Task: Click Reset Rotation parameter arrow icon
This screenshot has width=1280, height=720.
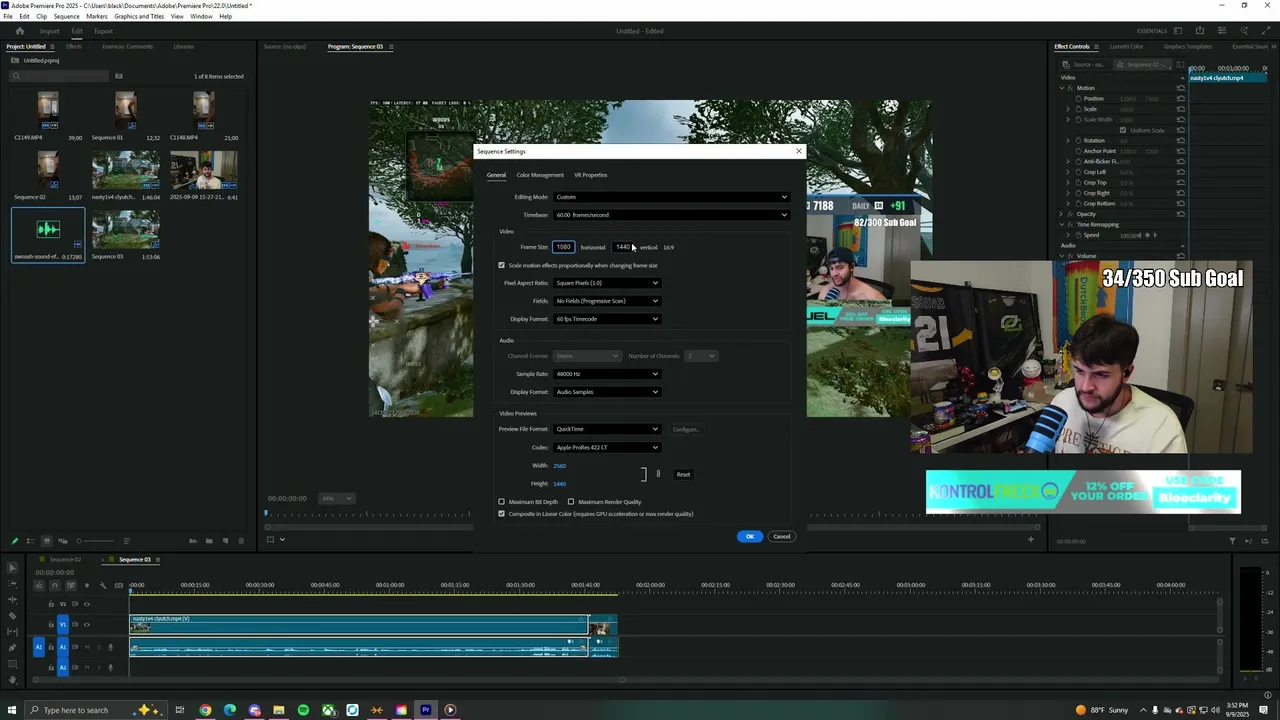Action: click(1181, 141)
